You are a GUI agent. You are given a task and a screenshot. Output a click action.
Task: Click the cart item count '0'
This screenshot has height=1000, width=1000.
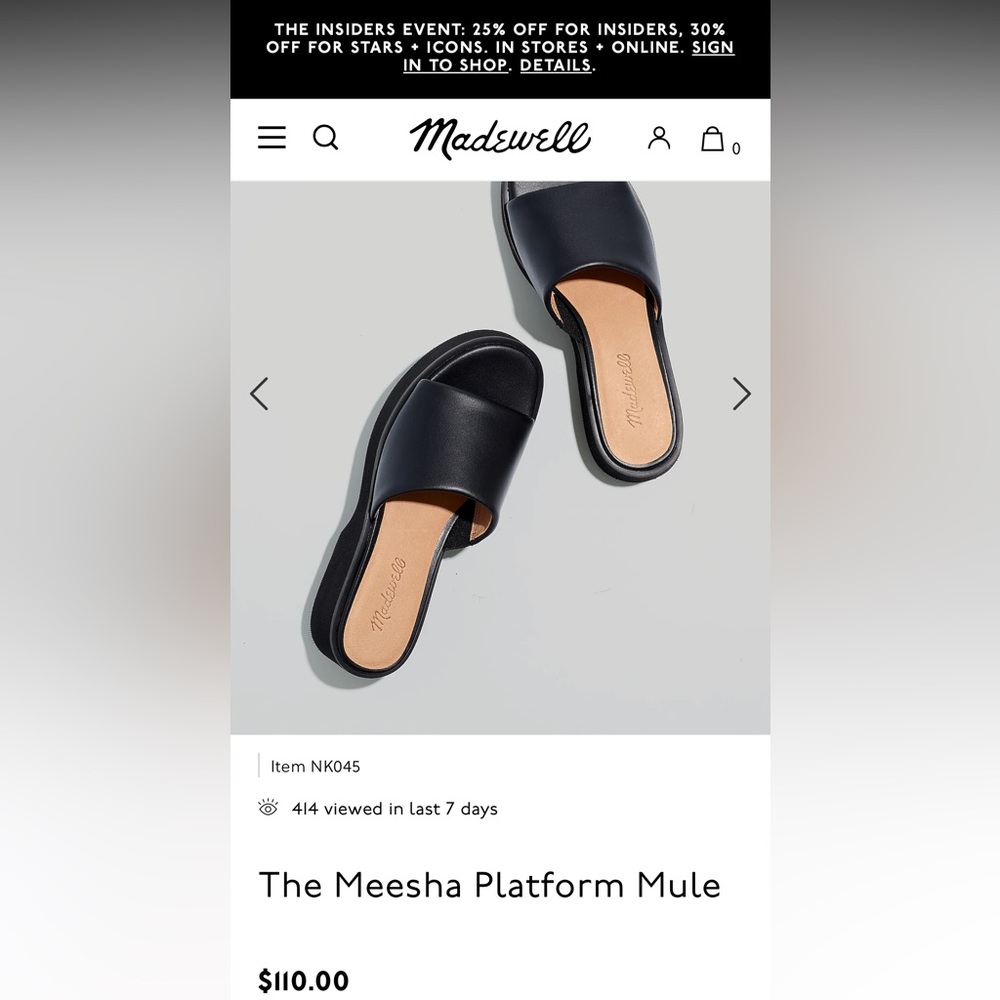point(737,147)
